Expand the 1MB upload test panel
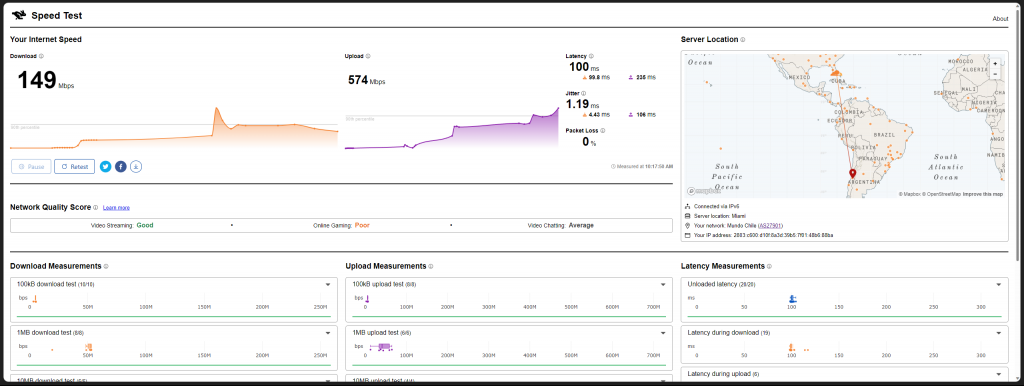Viewport: 1024px width, 386px height. click(662, 332)
